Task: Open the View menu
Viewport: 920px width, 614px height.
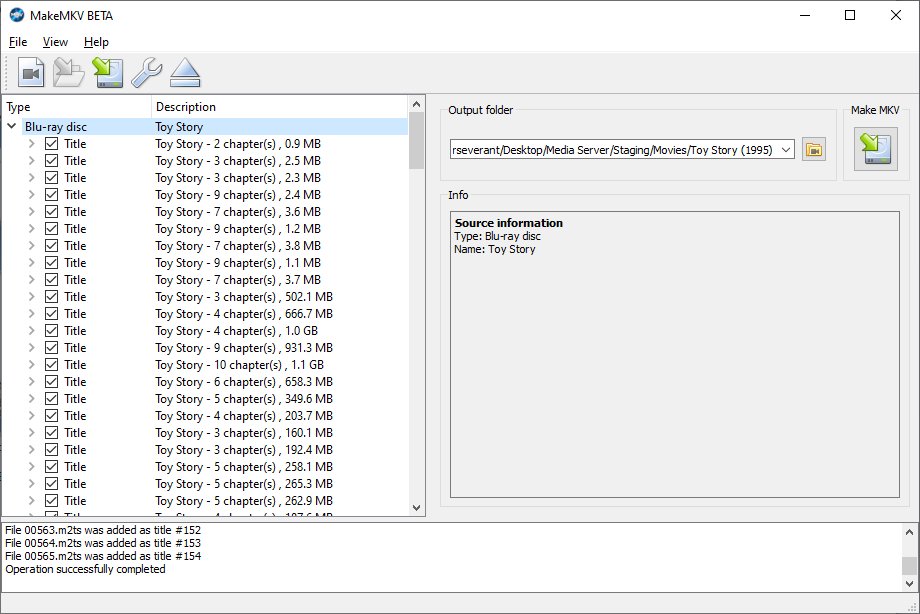Action: (55, 42)
